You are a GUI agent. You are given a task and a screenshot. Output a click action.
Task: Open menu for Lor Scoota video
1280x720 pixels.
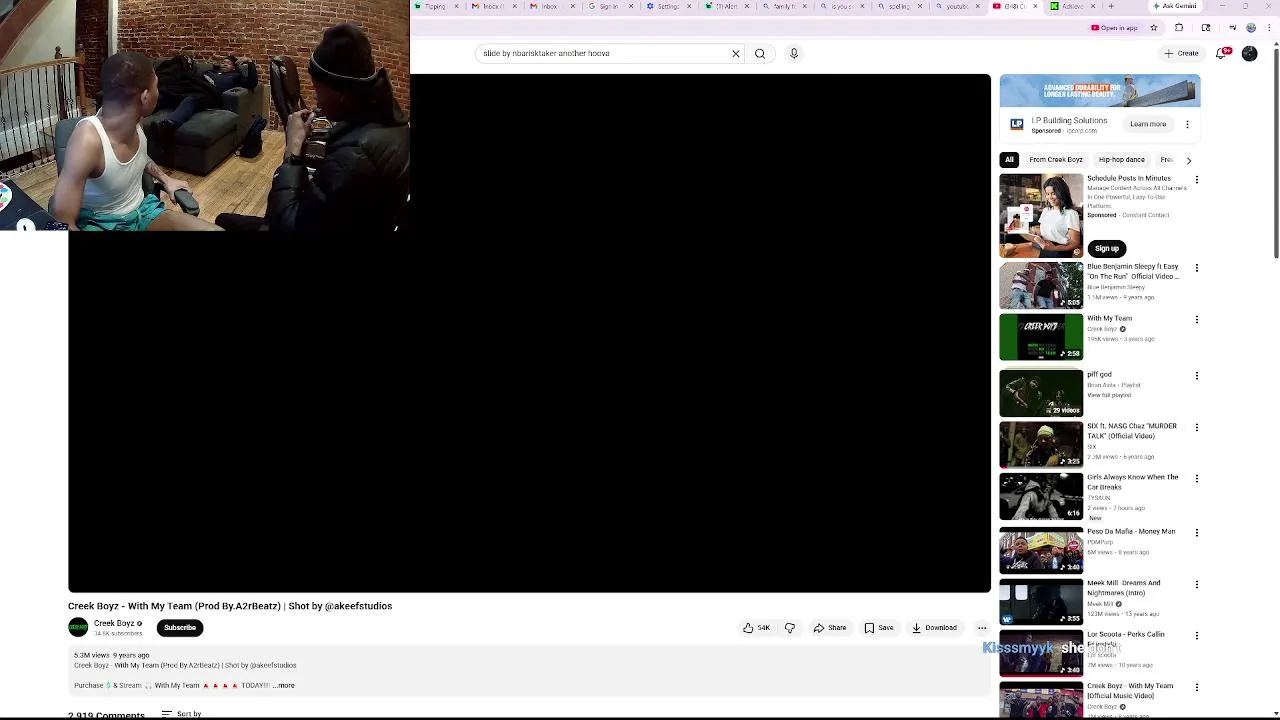pyautogui.click(x=1196, y=636)
